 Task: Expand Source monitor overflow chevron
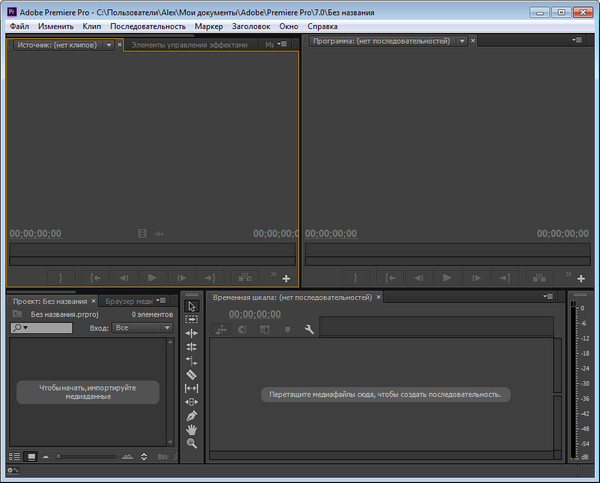point(273,274)
